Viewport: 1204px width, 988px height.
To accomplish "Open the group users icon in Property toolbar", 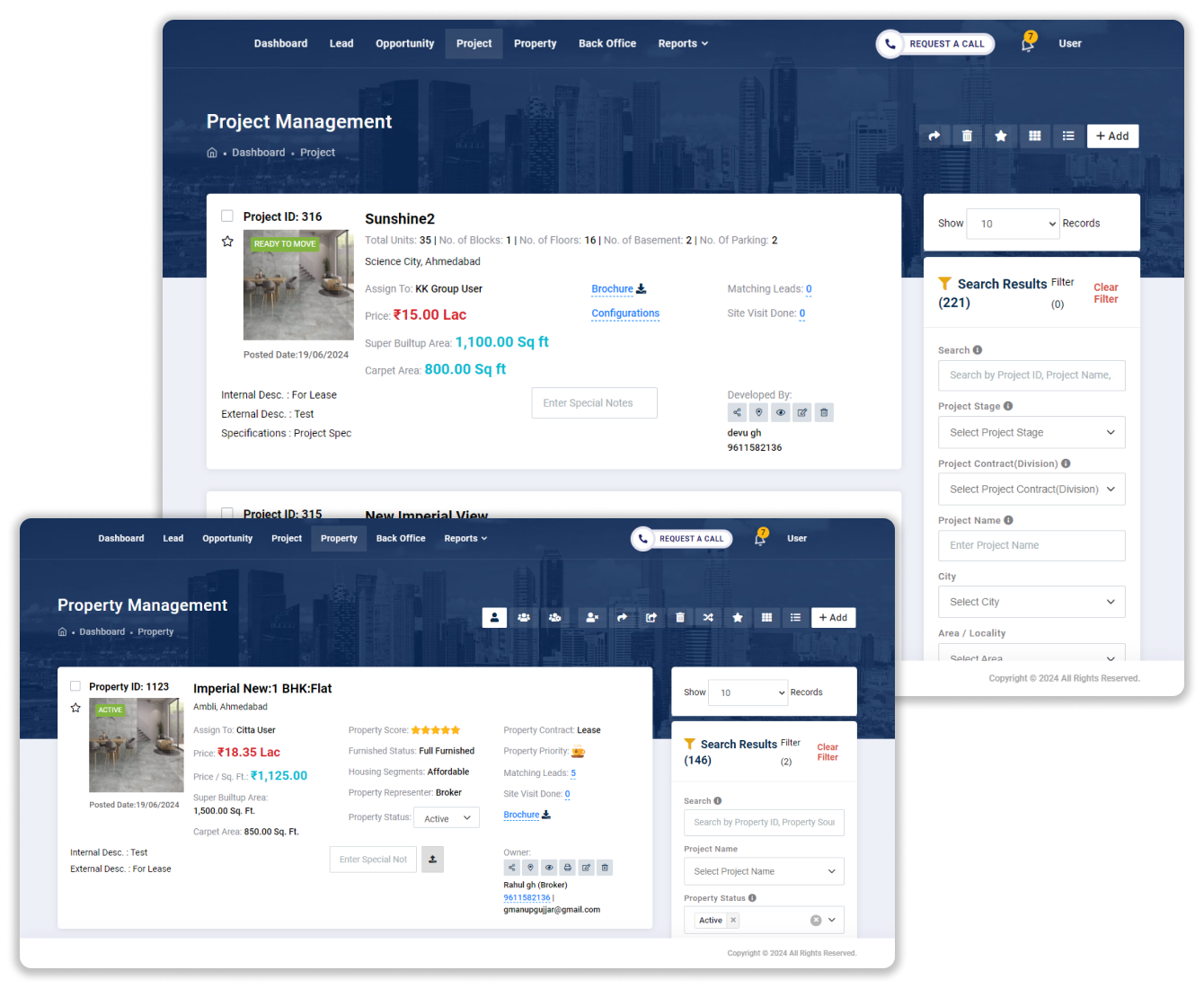I will (524, 617).
